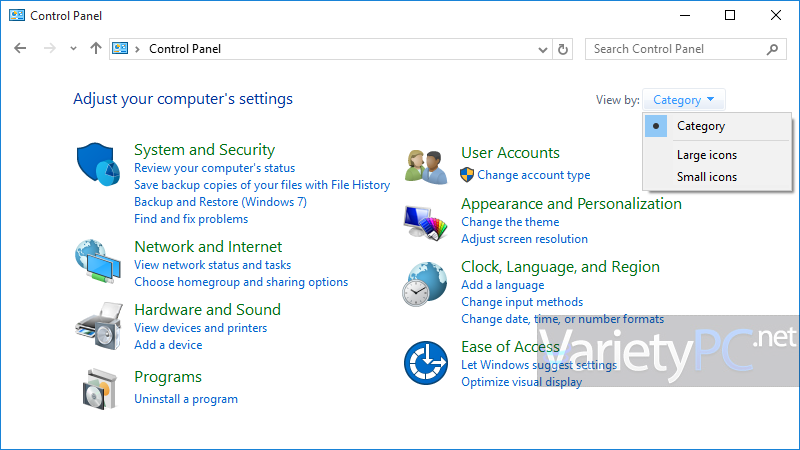Image resolution: width=800 pixels, height=450 pixels.
Task: Click Adjust screen resolution link
Action: click(x=524, y=239)
